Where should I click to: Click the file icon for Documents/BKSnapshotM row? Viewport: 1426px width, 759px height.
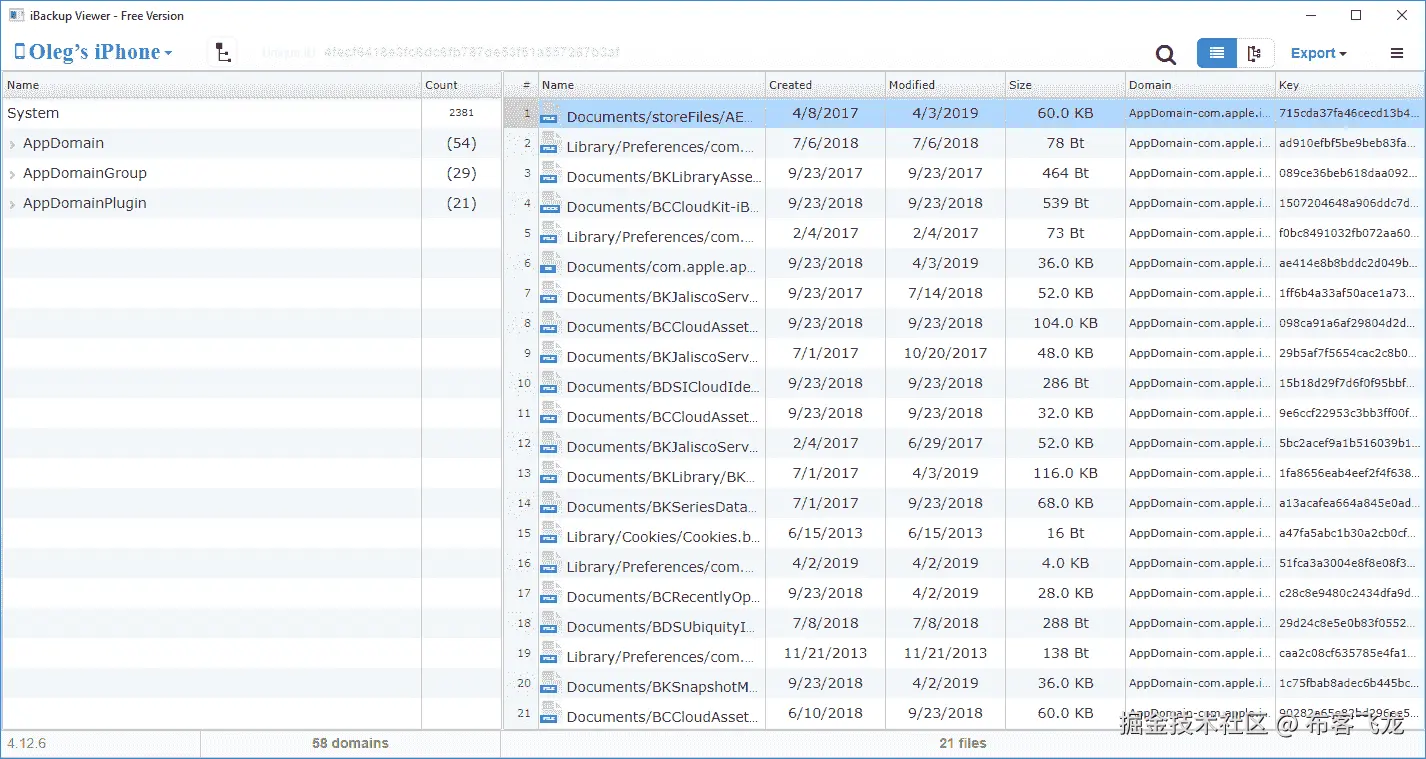[x=550, y=683]
